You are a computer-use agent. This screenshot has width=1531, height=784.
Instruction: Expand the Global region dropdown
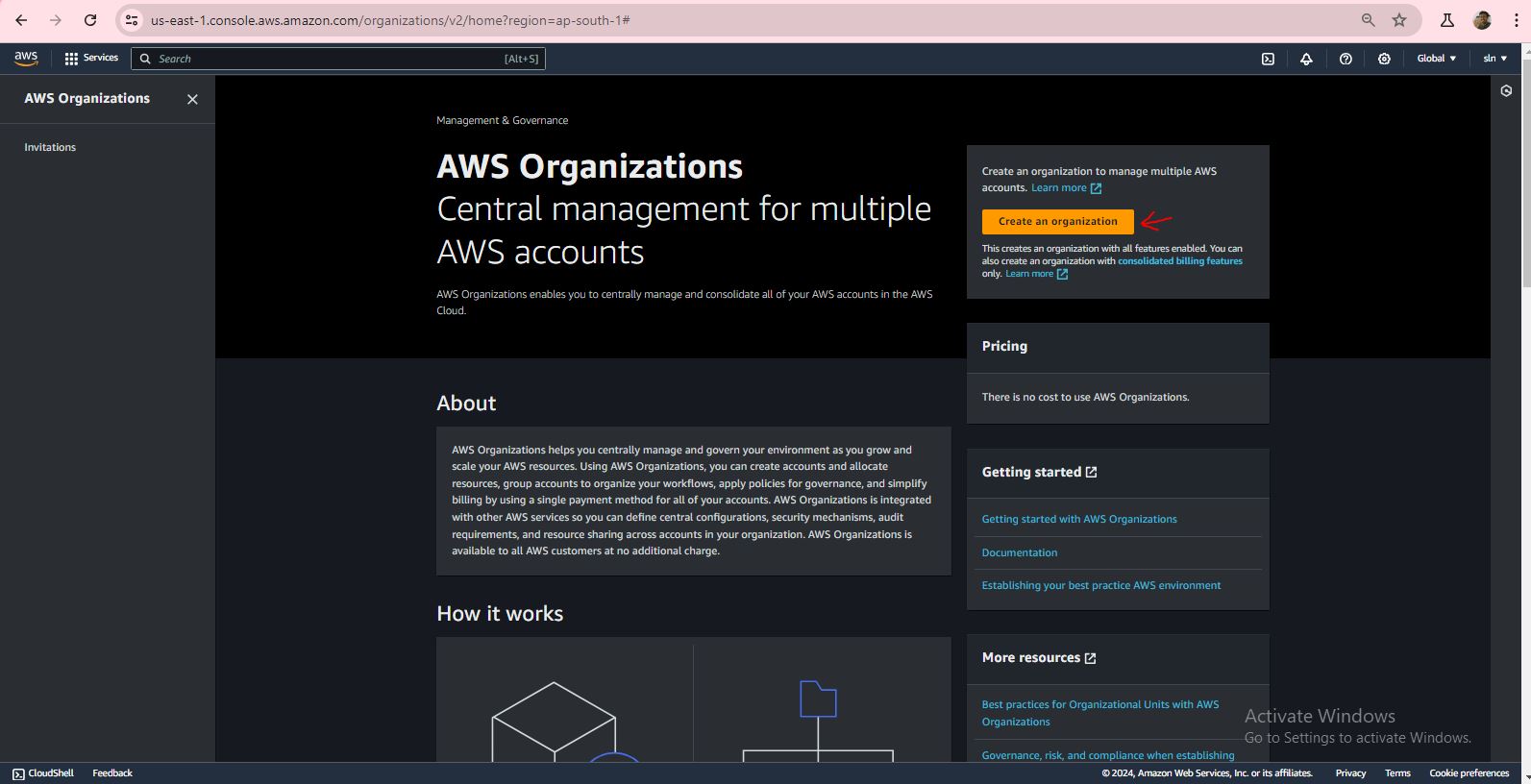coord(1436,59)
